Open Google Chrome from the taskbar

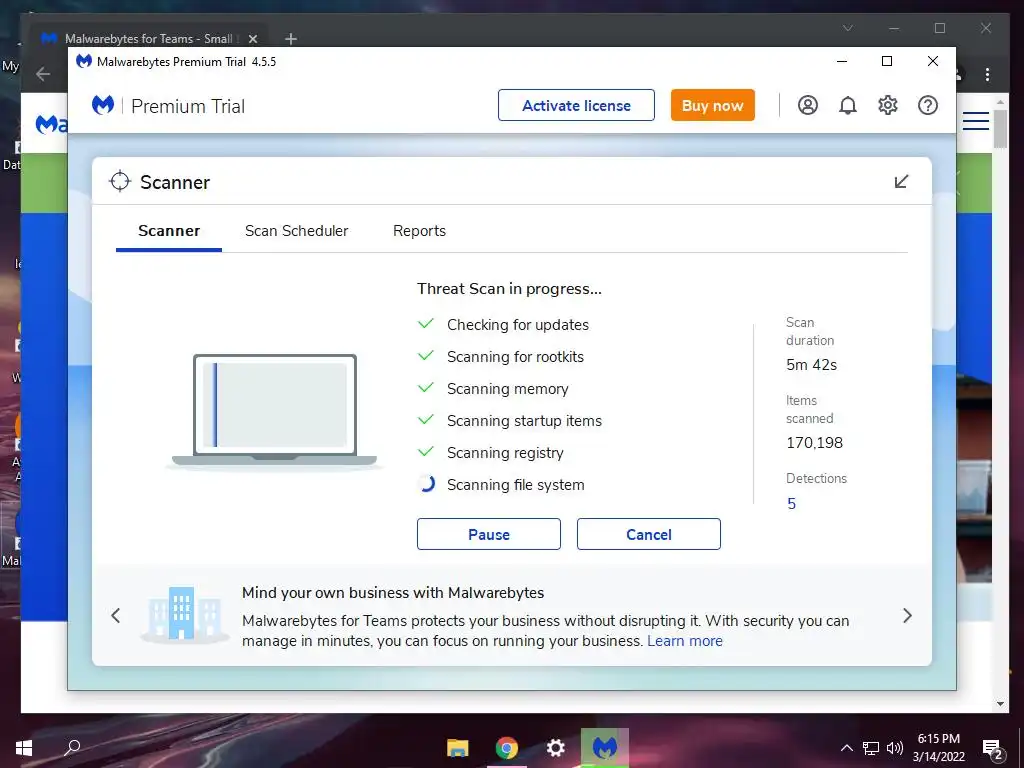point(507,748)
